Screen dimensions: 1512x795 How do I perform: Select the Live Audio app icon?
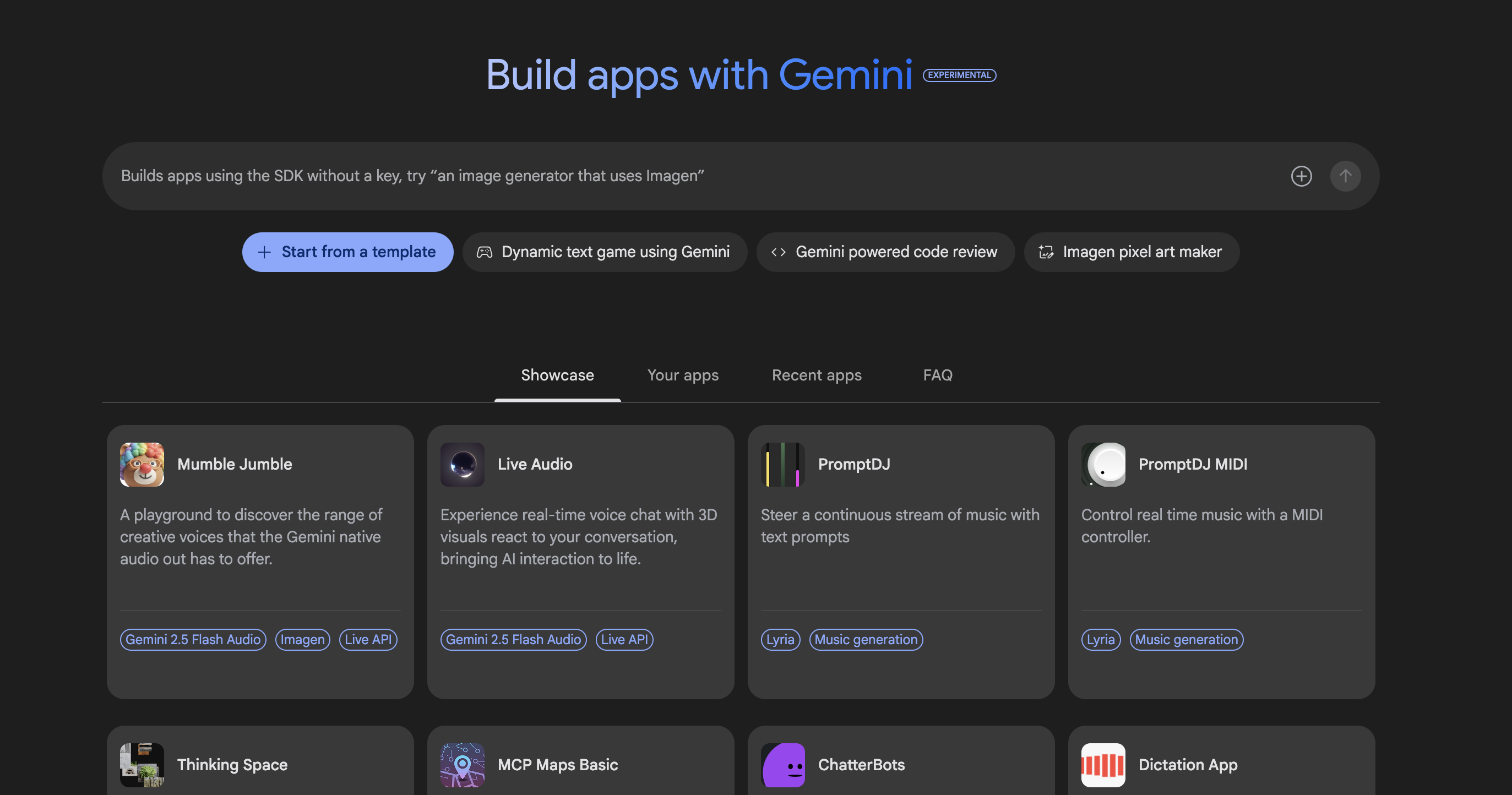tap(462, 464)
